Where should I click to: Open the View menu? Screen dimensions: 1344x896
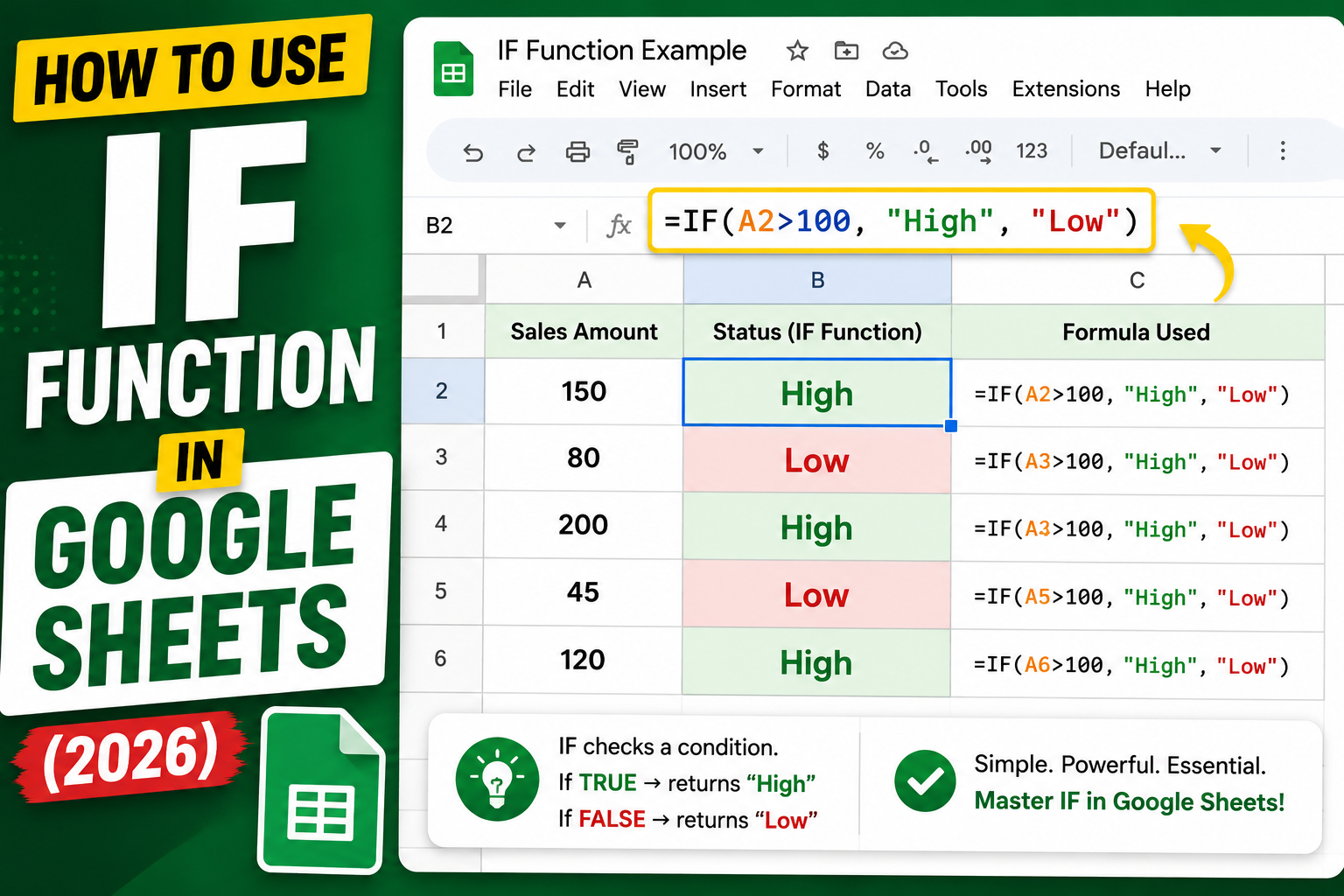[x=642, y=89]
